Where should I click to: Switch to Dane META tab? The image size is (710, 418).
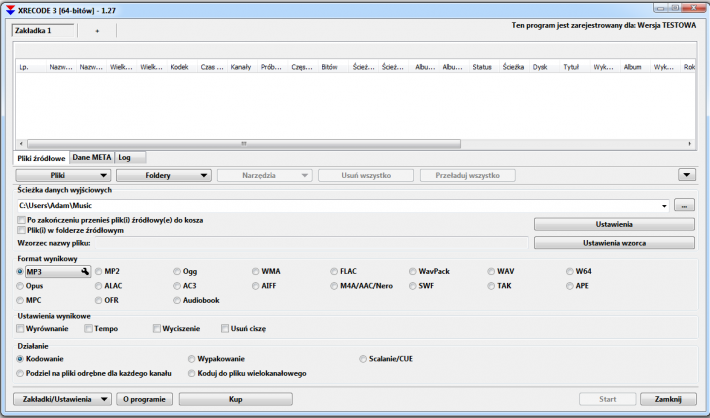pyautogui.click(x=91, y=157)
